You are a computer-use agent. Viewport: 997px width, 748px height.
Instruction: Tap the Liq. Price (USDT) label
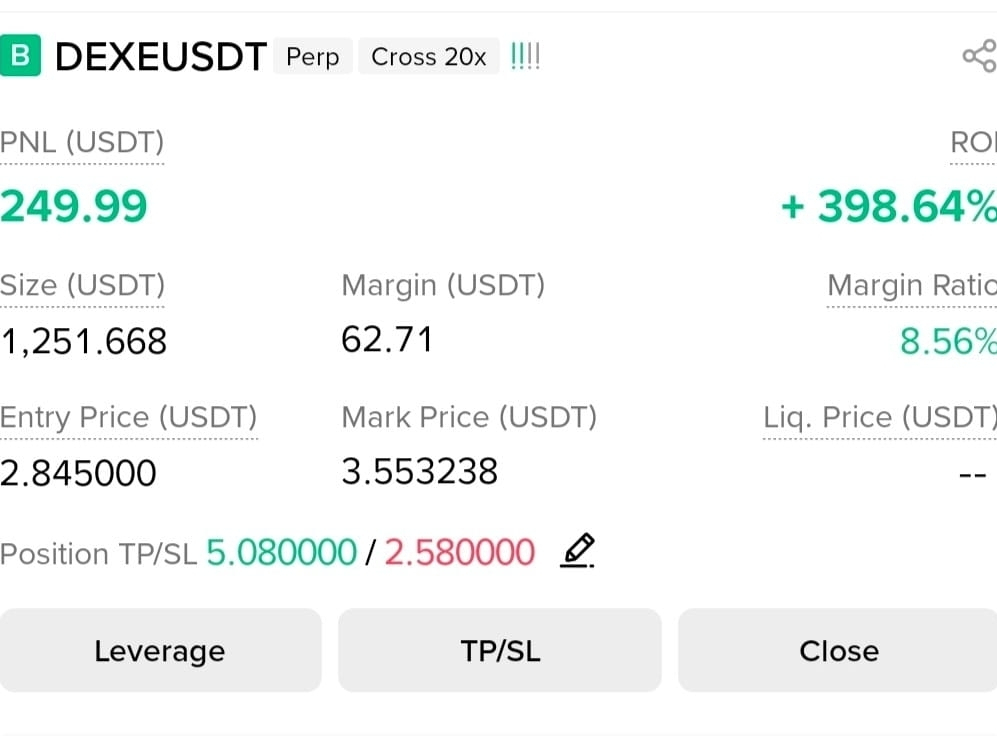879,417
